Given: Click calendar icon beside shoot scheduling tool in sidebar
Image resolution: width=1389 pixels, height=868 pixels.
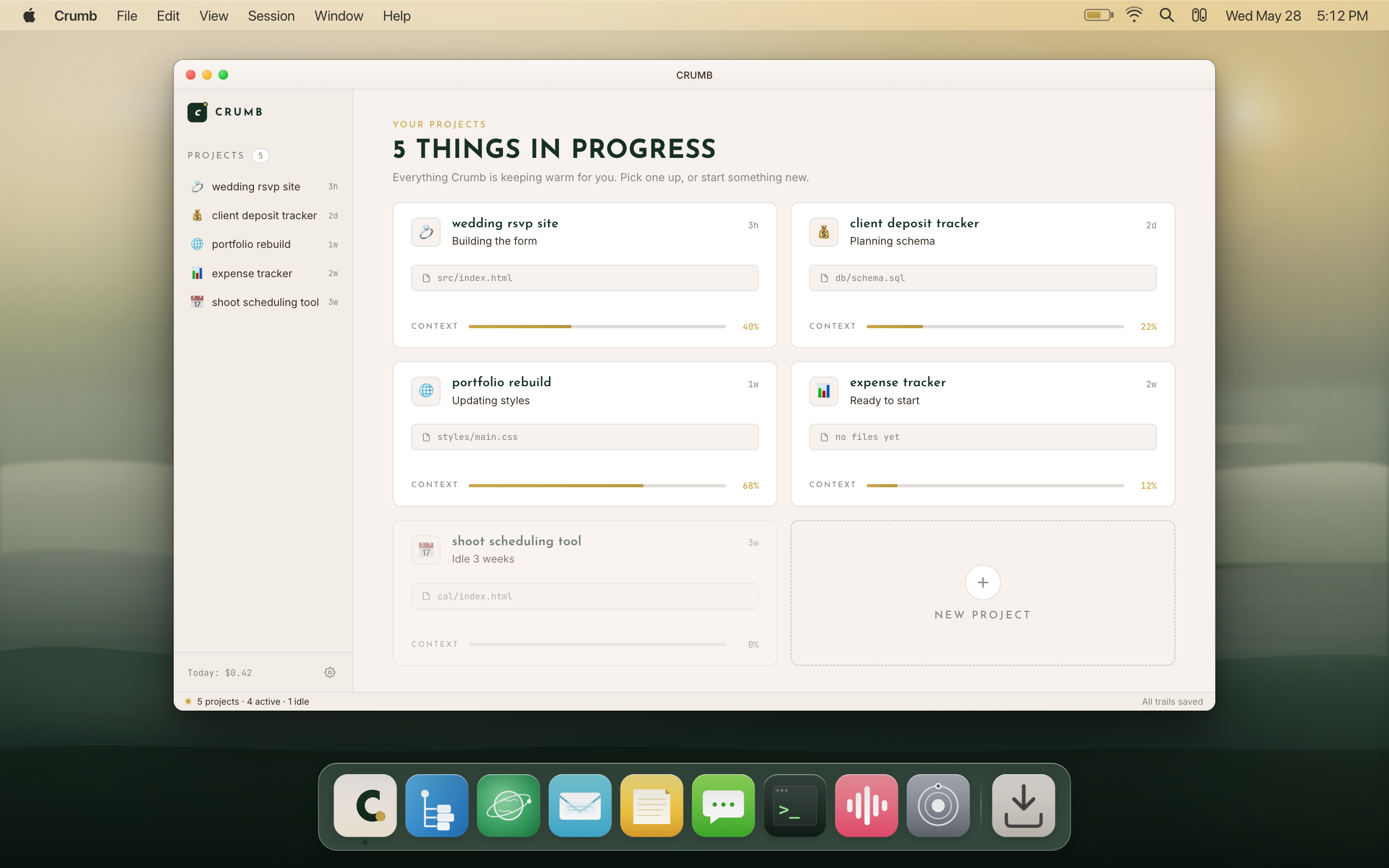Looking at the screenshot, I should click(197, 302).
